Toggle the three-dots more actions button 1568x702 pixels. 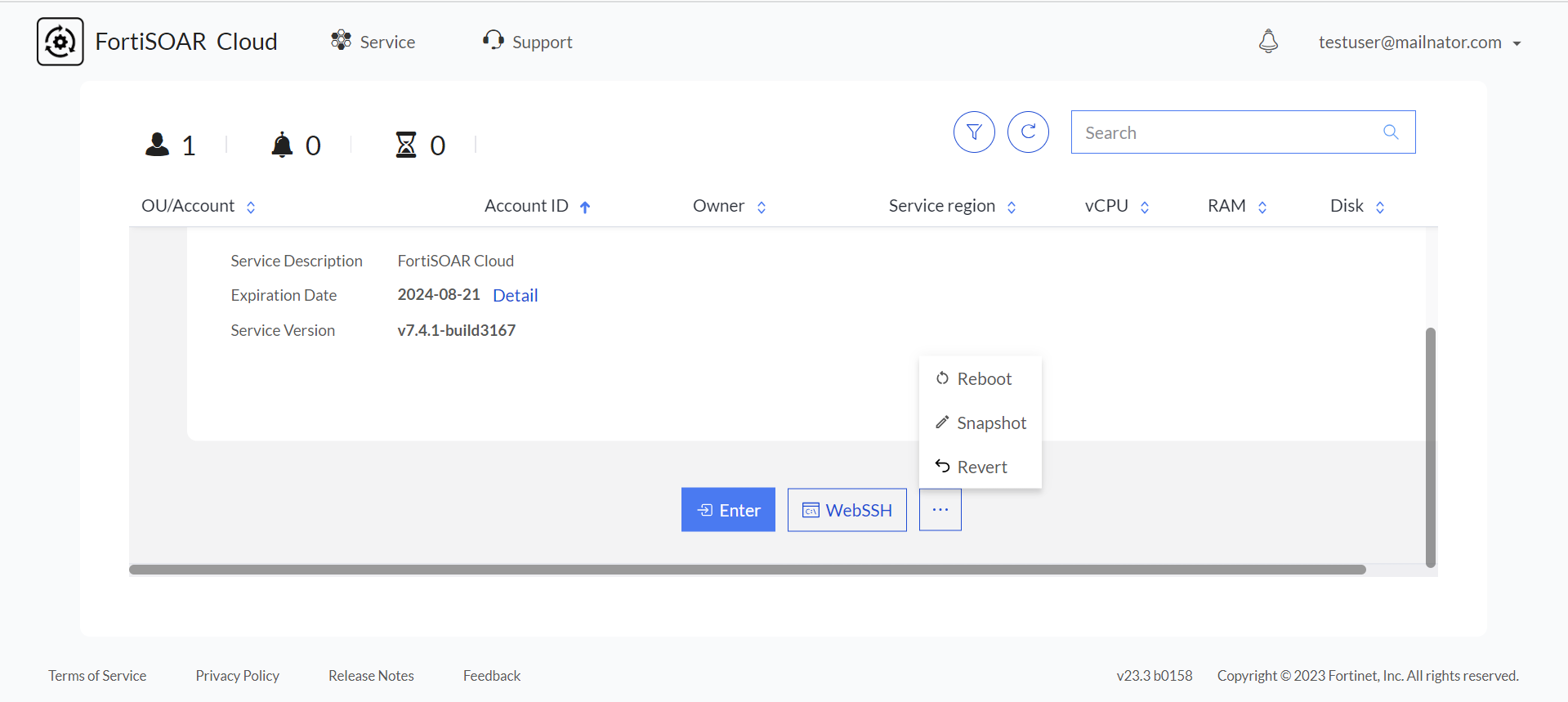pos(940,510)
